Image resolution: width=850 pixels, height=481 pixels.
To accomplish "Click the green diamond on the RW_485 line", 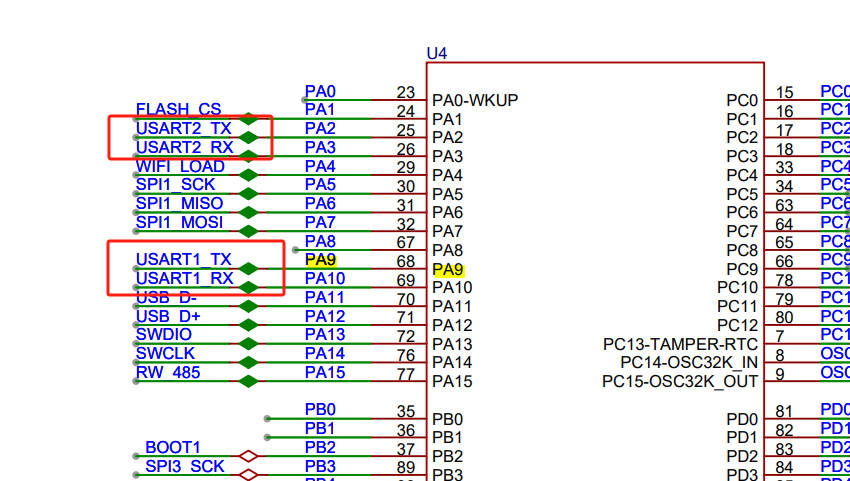I will 248,381.
